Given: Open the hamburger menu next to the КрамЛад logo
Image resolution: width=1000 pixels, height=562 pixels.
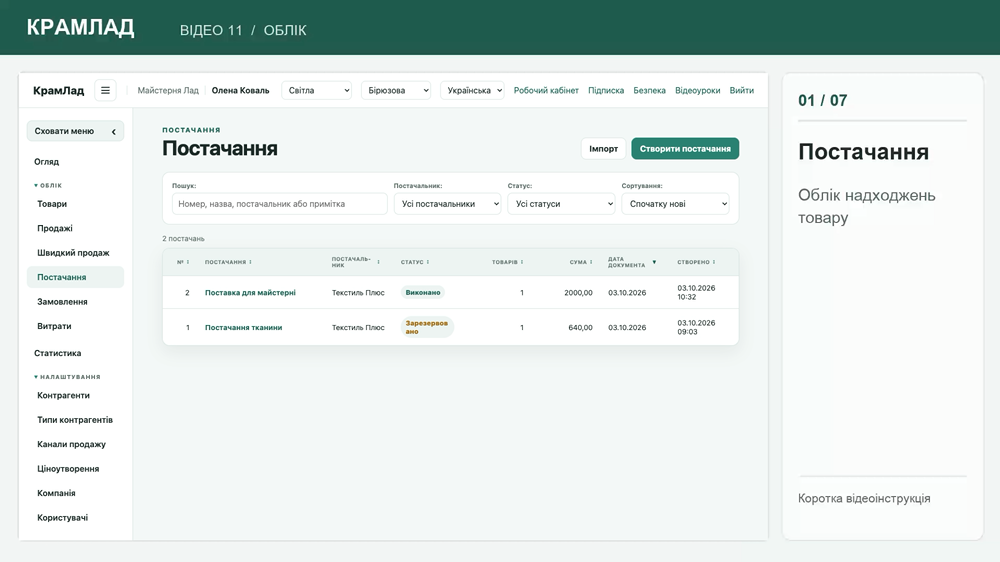Looking at the screenshot, I should (105, 91).
